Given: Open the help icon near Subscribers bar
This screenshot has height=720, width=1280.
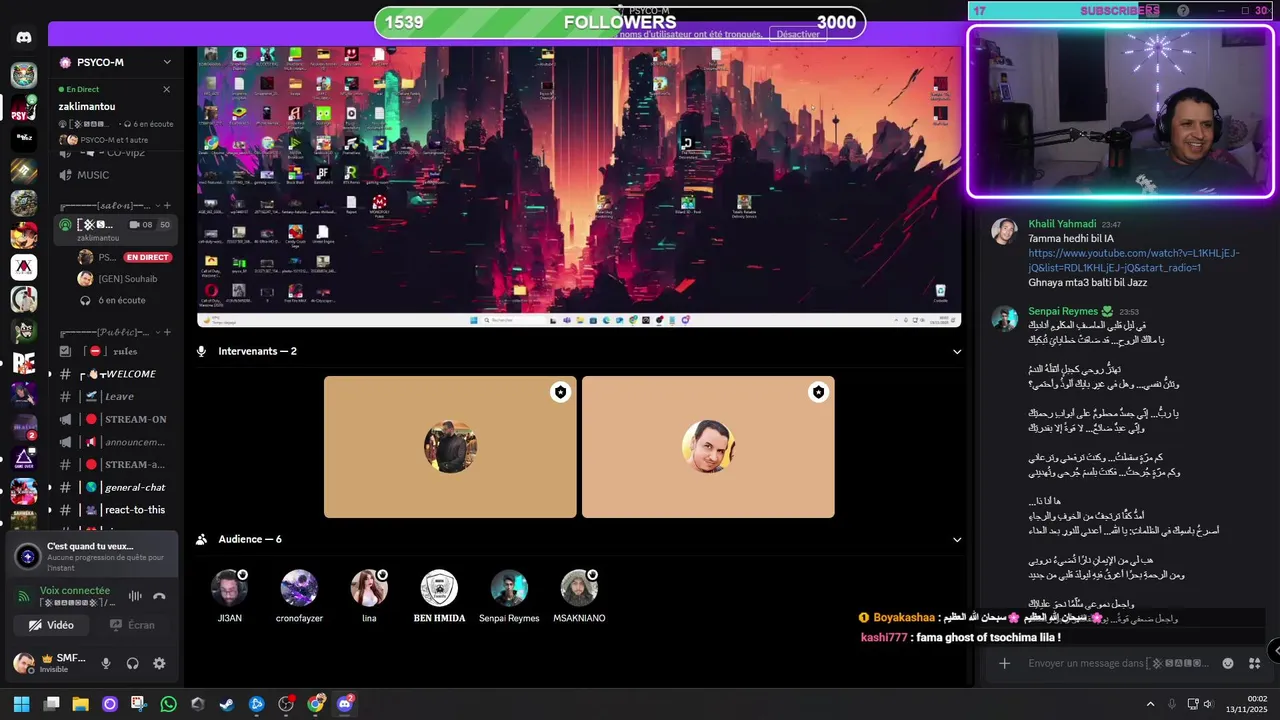Looking at the screenshot, I should coord(1183,10).
